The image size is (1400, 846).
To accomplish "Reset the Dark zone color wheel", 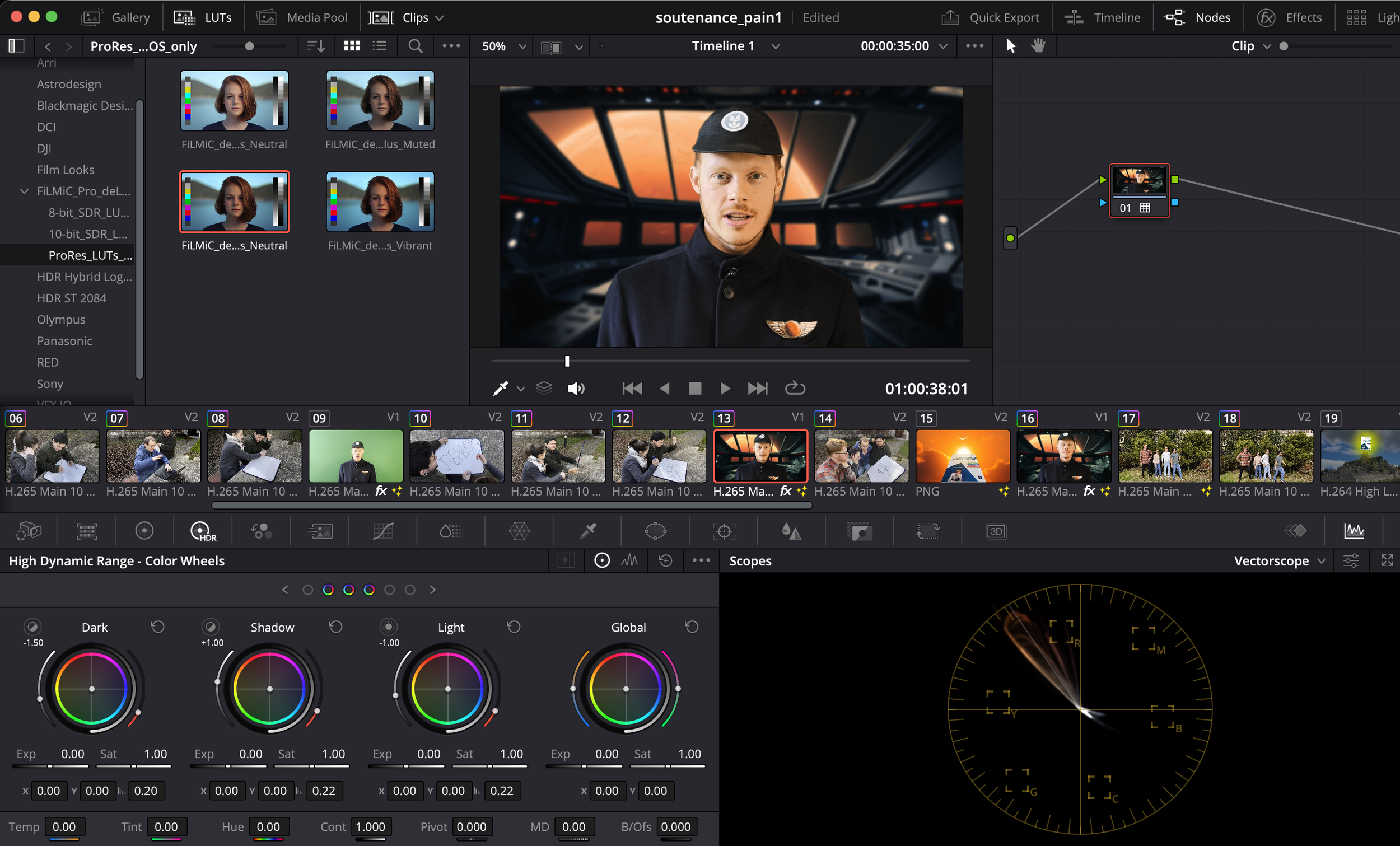I will (157, 627).
